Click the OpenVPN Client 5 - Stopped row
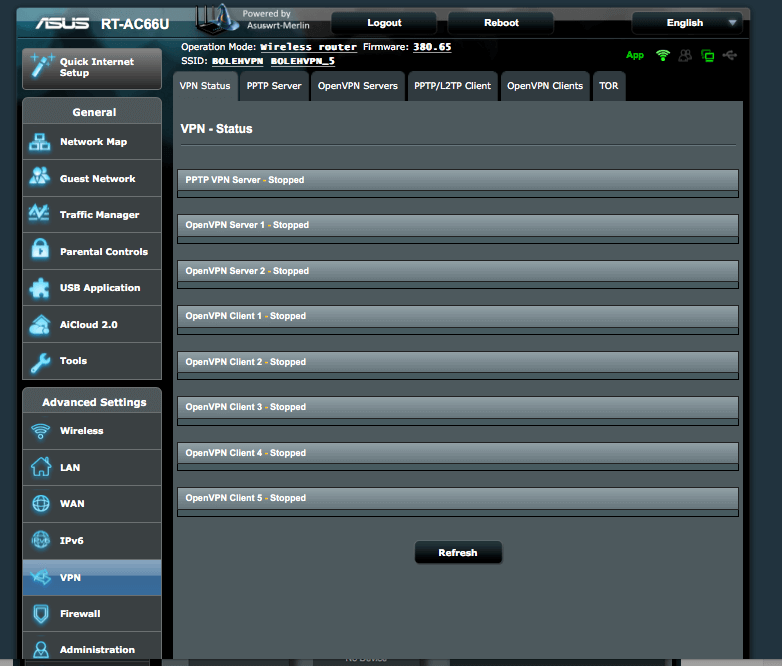This screenshot has width=782, height=666. 458,498
